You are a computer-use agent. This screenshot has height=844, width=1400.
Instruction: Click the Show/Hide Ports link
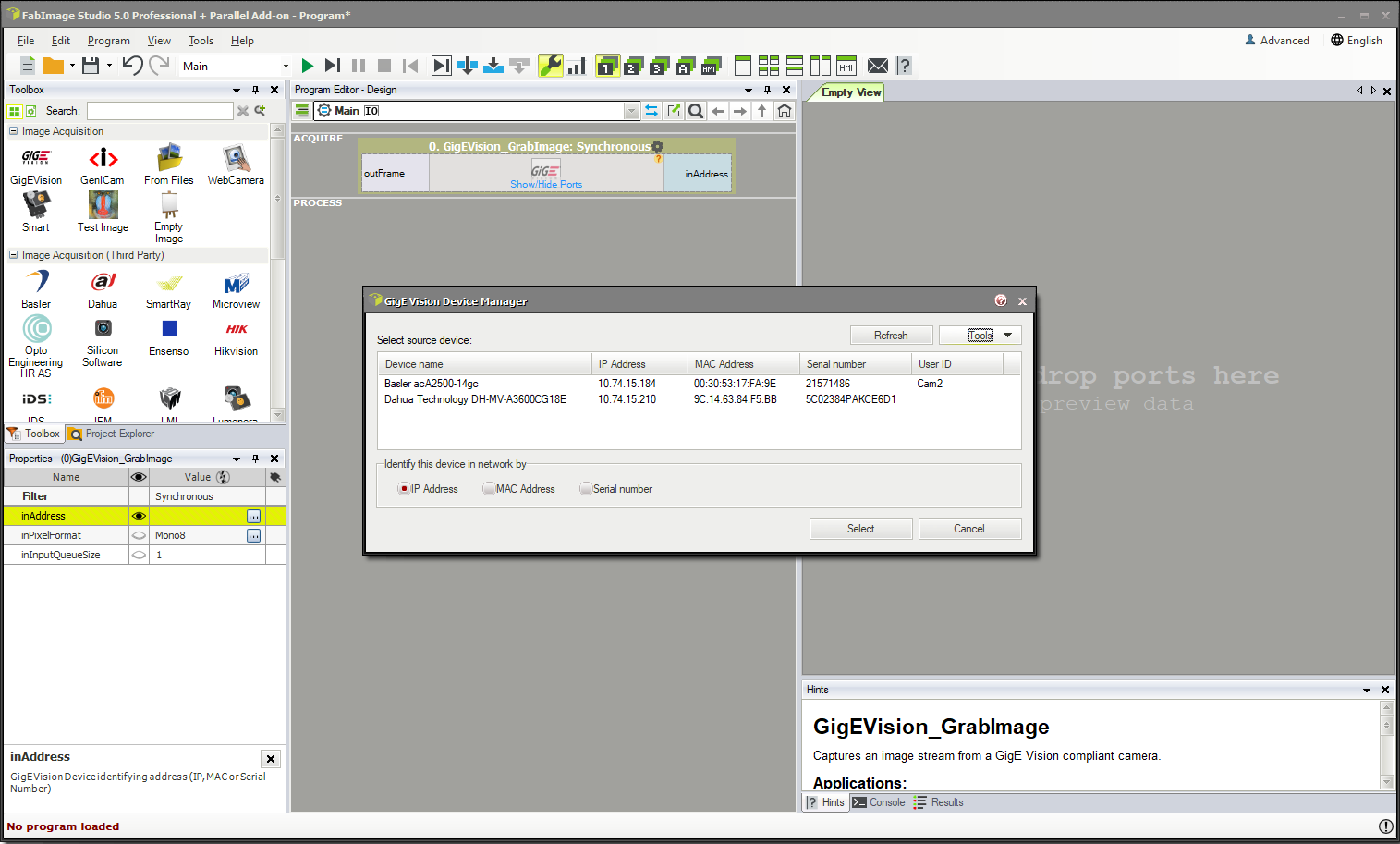point(546,184)
